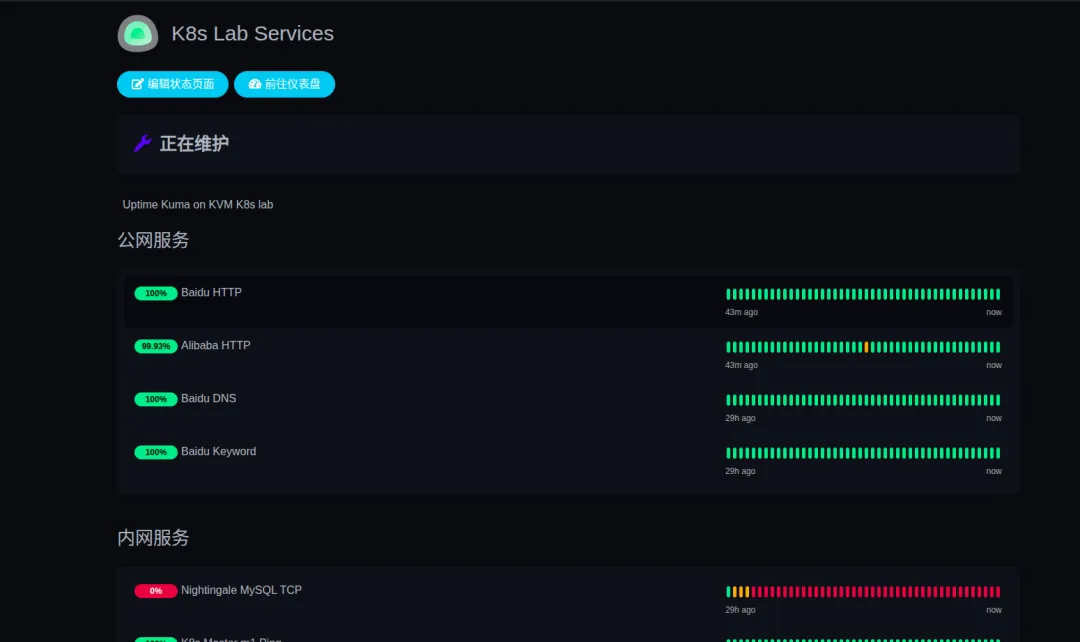Click the K8s Lab Services title
Viewport: 1080px width, 642px height.
pos(253,33)
